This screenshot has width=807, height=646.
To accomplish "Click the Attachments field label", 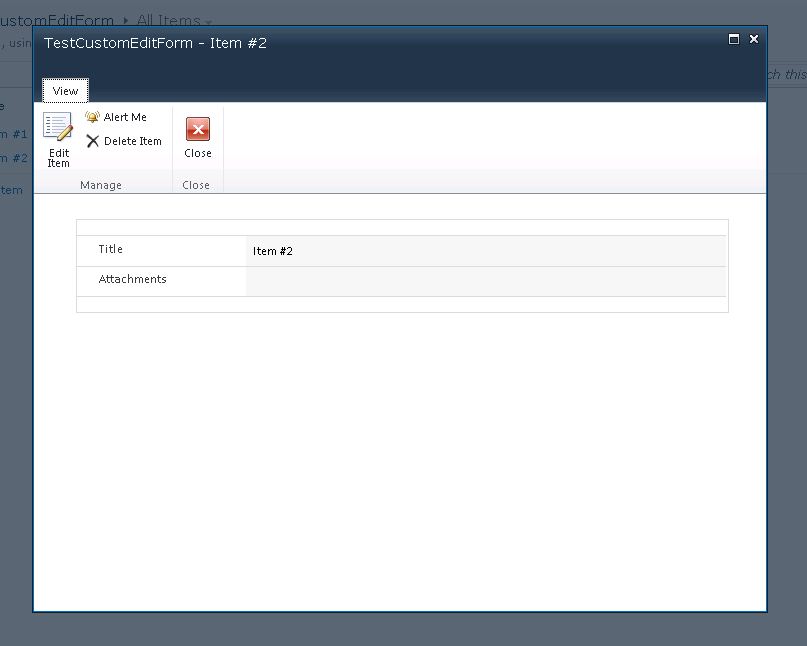I will pyautogui.click(x=133, y=279).
